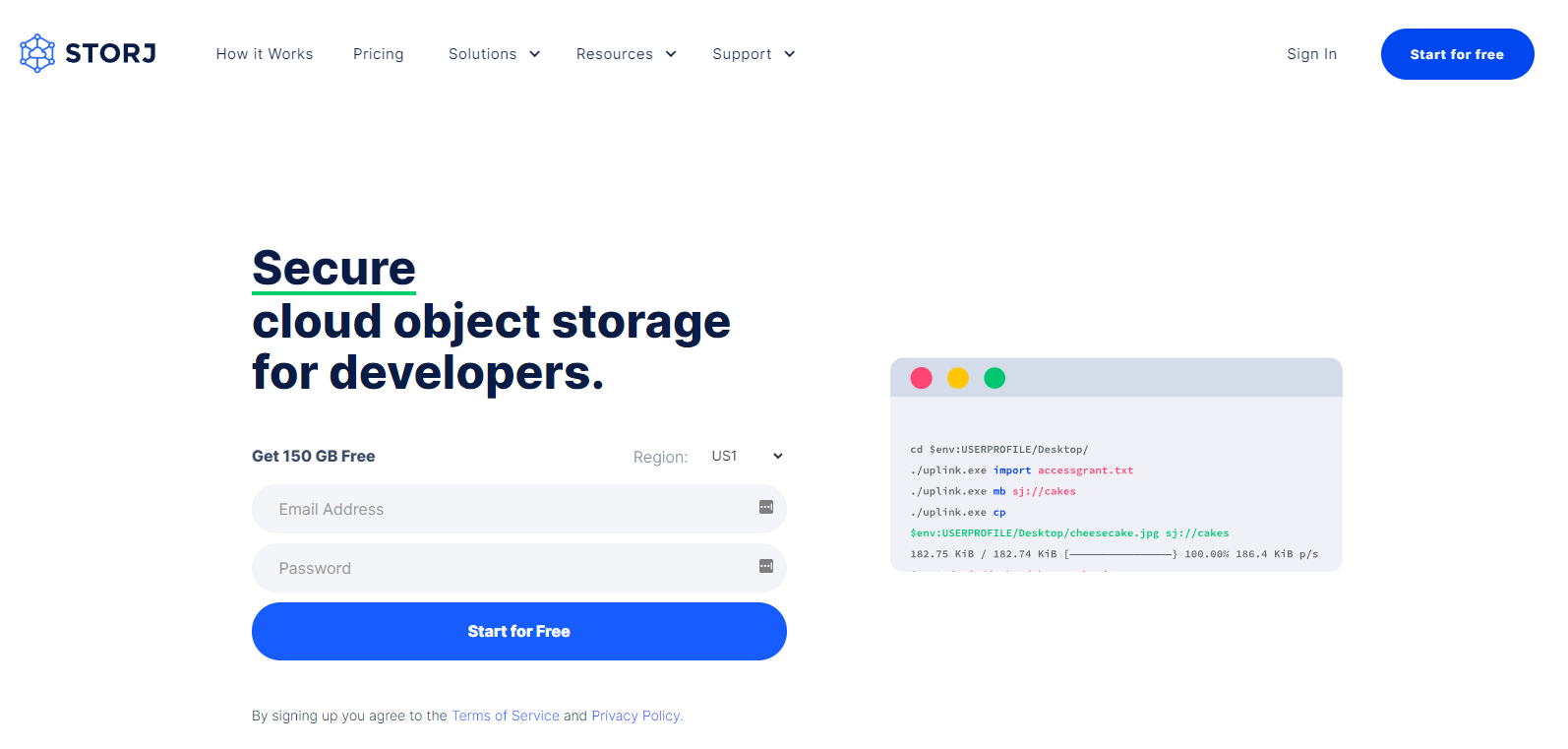1568x749 pixels.
Task: Click the Sign In link
Action: (1312, 54)
